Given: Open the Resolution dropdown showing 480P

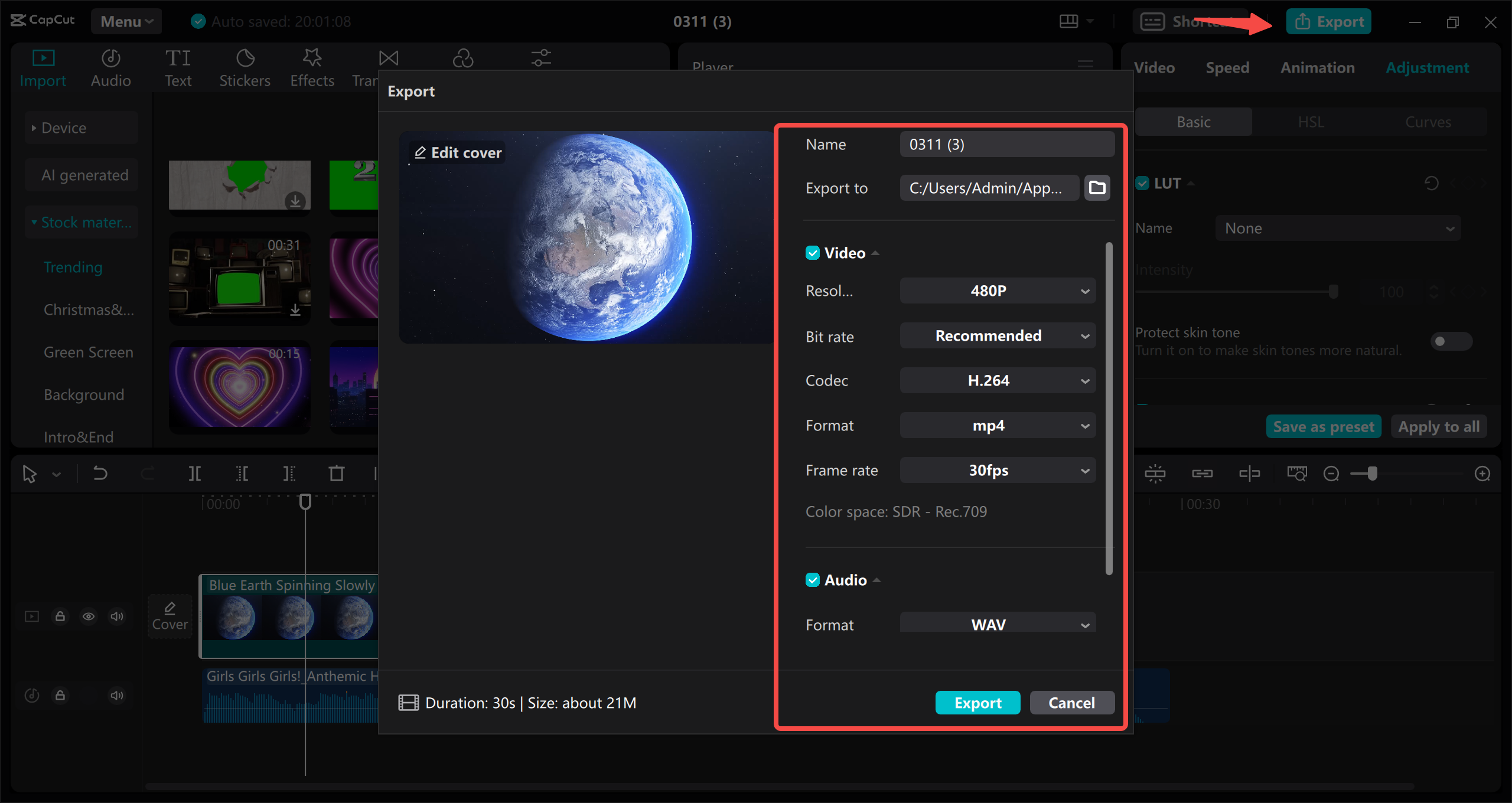Looking at the screenshot, I should click(x=997, y=290).
